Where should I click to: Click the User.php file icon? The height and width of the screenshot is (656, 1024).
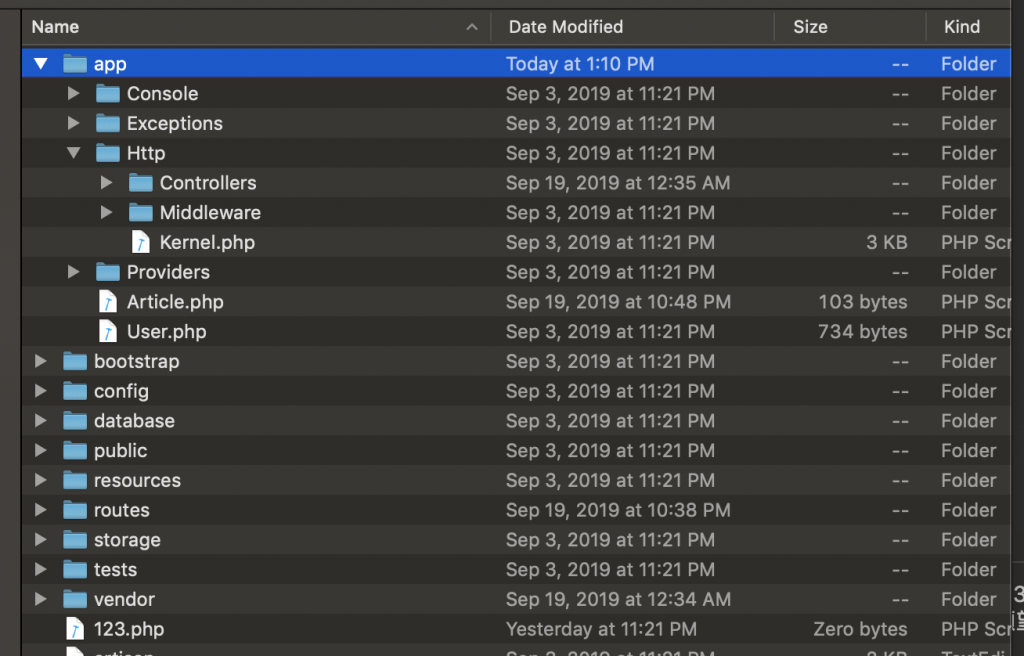(x=108, y=332)
